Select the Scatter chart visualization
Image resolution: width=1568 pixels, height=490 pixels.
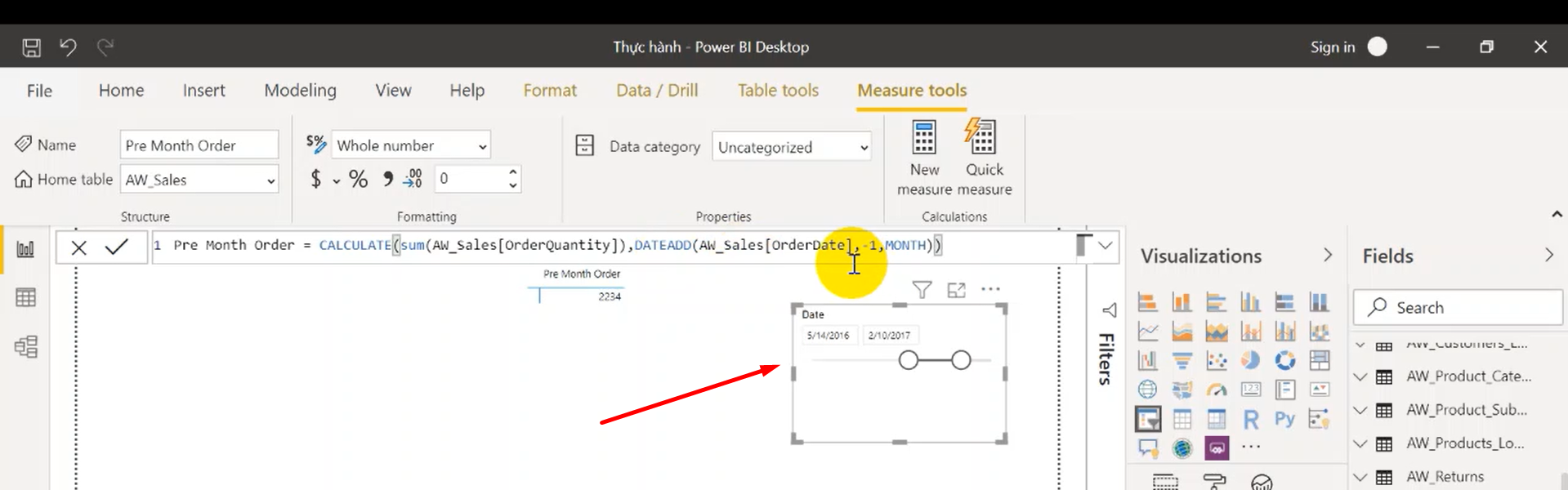coord(1217,360)
